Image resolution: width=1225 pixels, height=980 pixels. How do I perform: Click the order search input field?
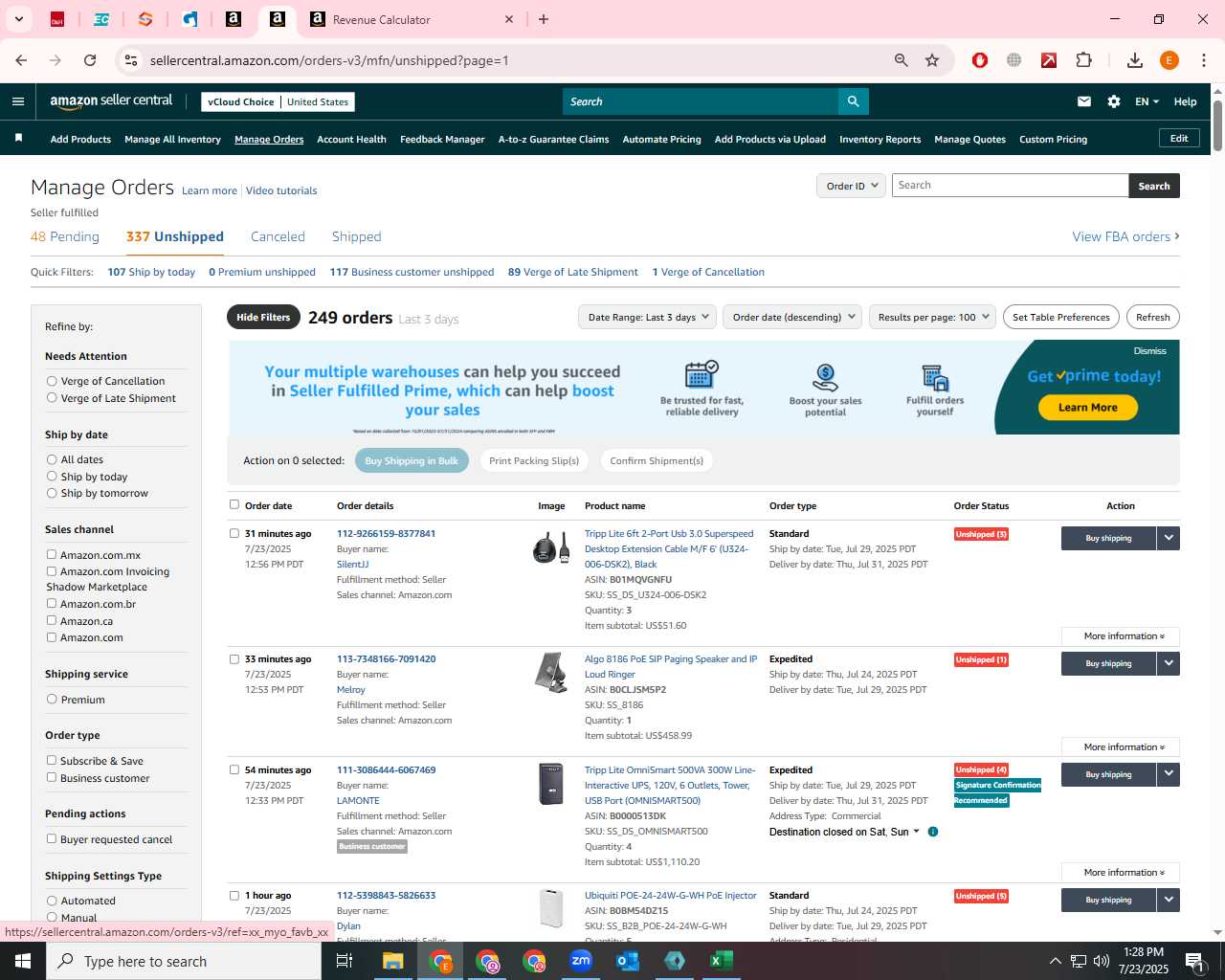1010,186
